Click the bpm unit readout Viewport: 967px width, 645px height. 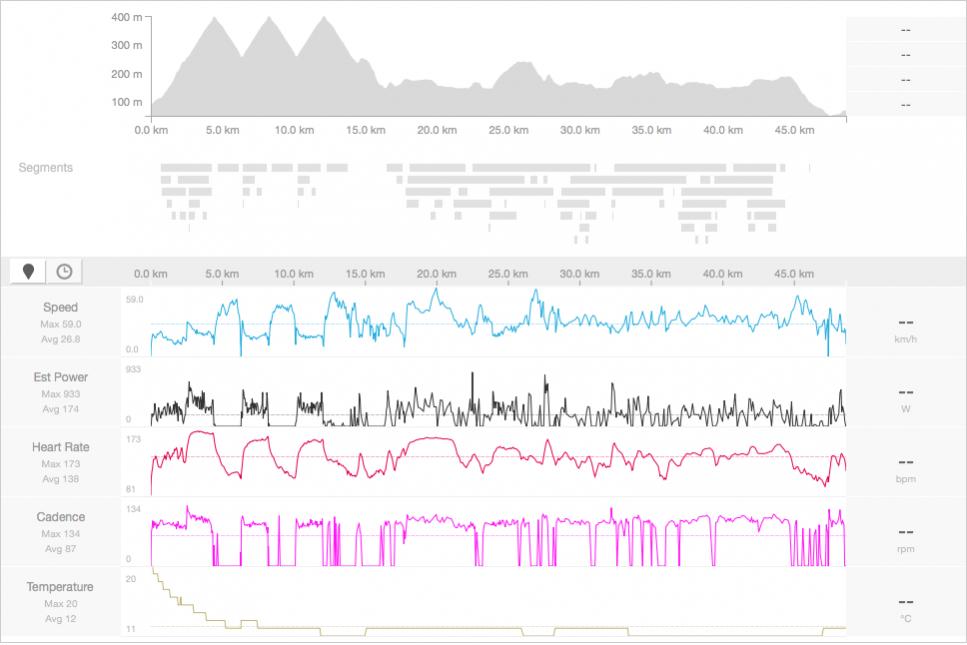pos(905,479)
